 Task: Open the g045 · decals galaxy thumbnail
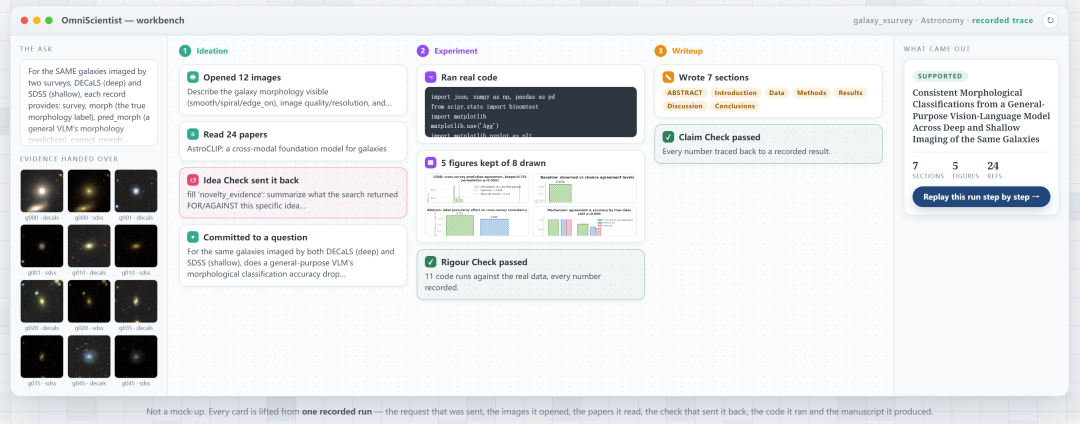(x=89, y=356)
